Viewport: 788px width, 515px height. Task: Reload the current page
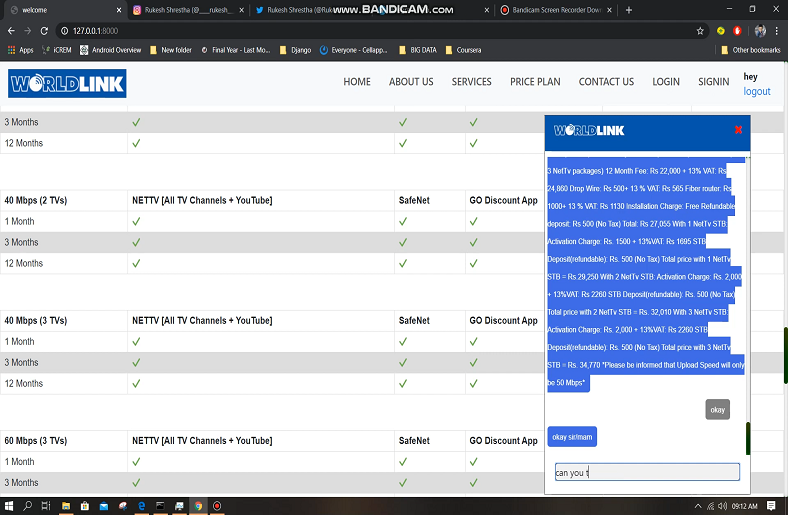[x=44, y=31]
